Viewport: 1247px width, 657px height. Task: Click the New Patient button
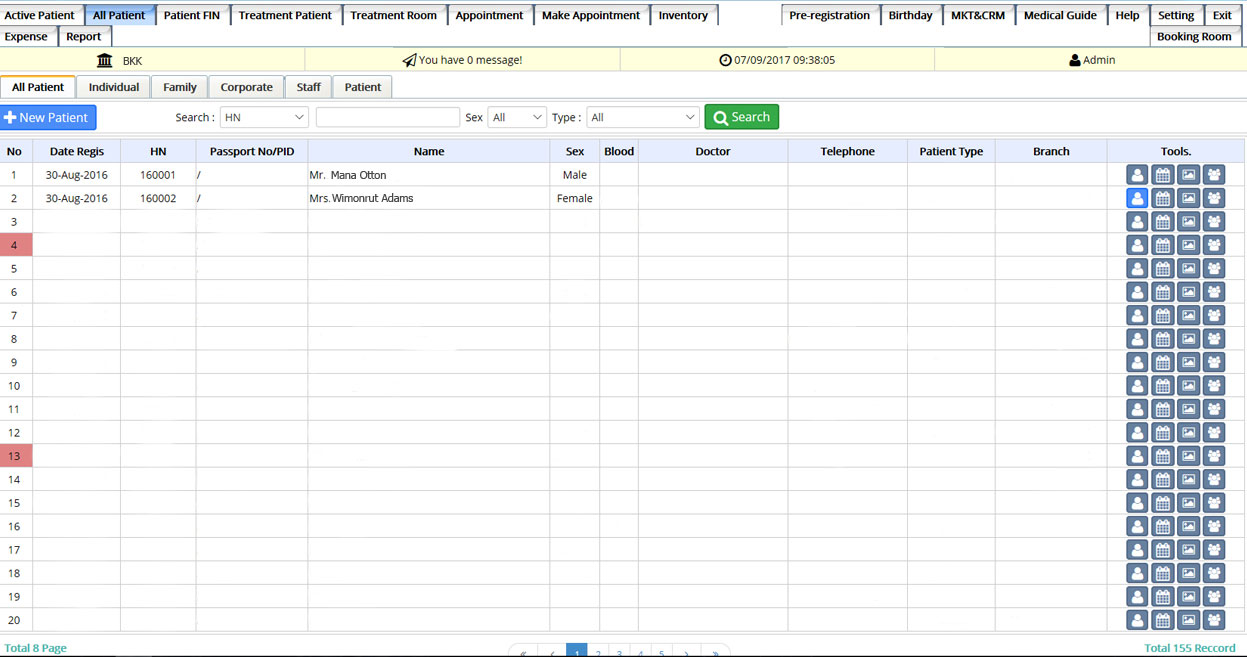point(47,118)
